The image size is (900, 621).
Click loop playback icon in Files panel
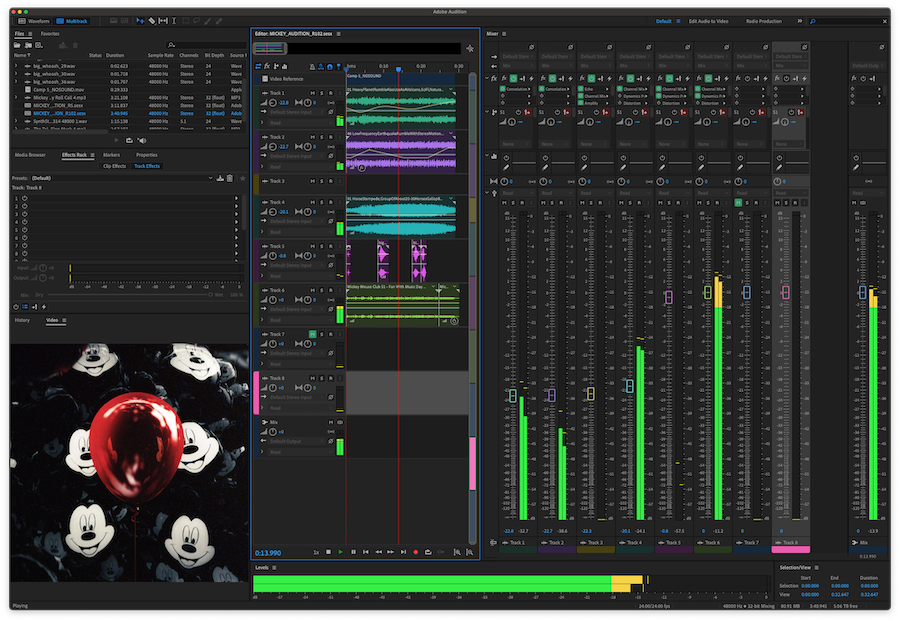click(x=129, y=140)
